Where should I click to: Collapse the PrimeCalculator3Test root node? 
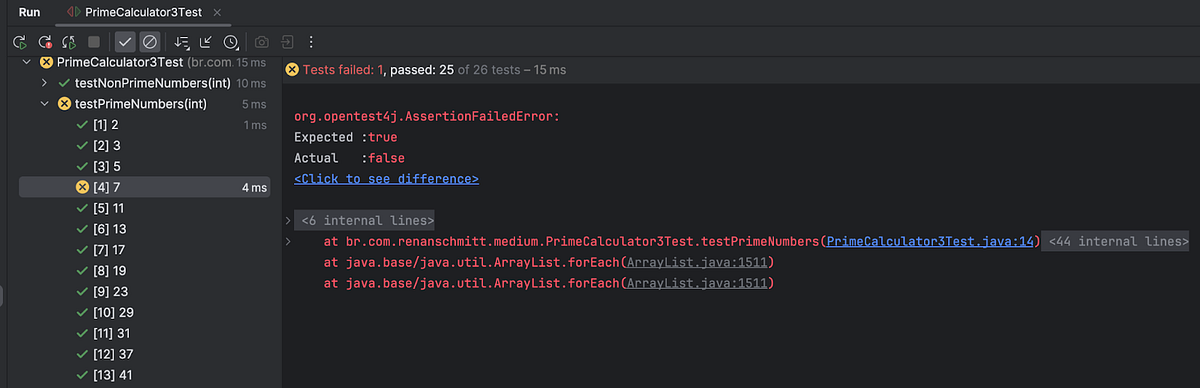[x=25, y=63]
